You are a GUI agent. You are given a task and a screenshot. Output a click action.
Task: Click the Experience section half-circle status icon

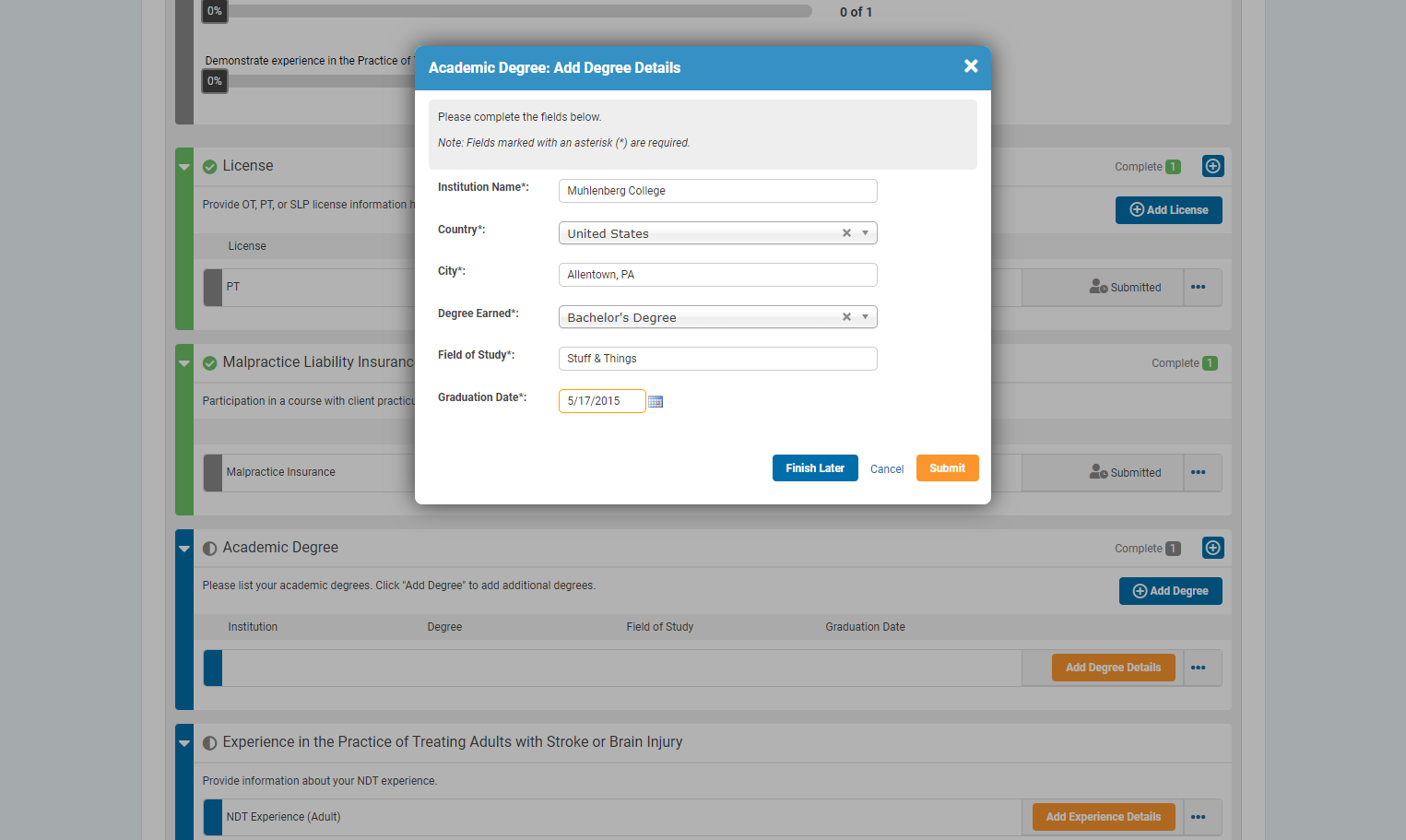210,743
